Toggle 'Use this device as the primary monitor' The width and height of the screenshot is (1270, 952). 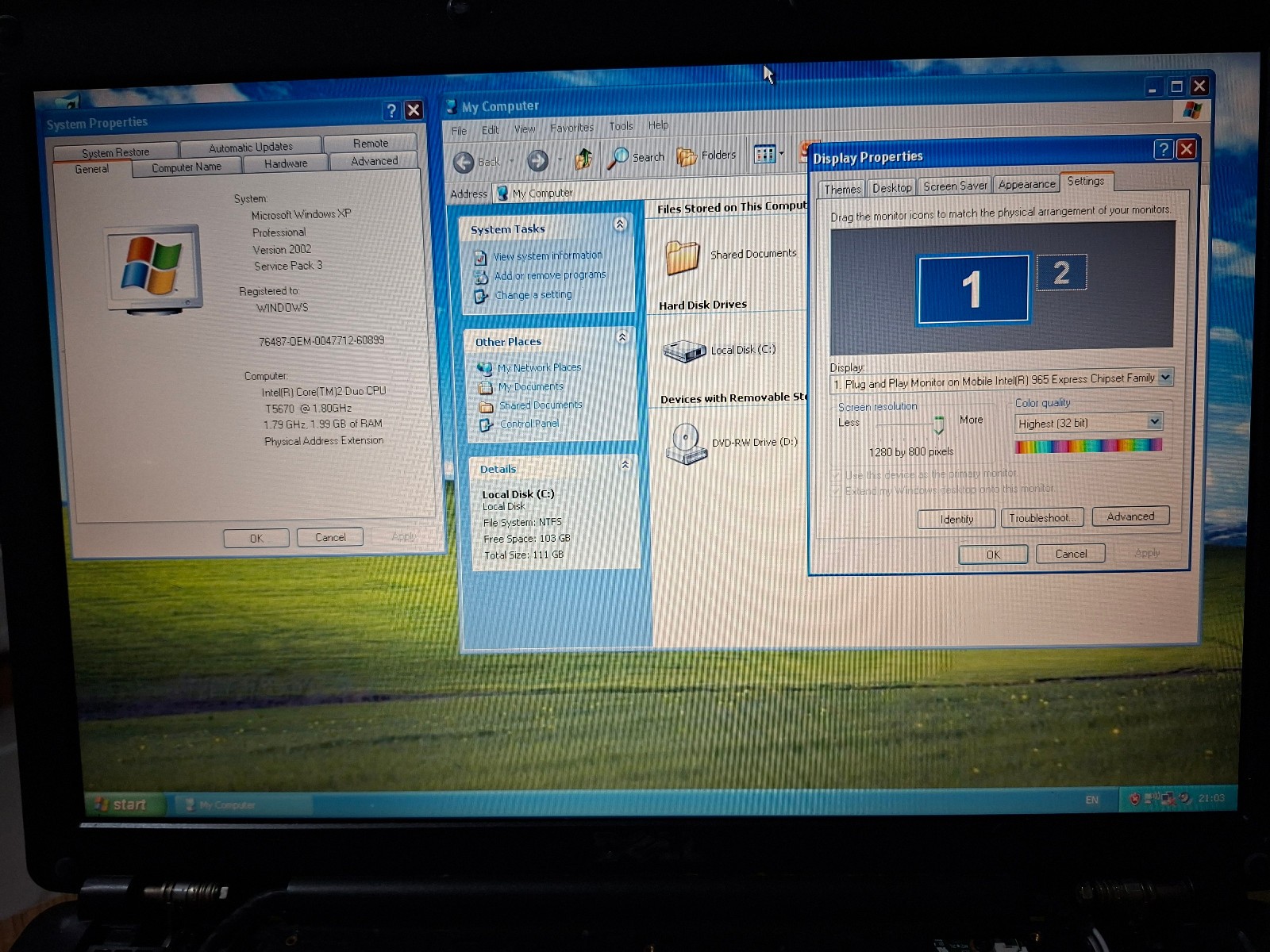pos(837,475)
